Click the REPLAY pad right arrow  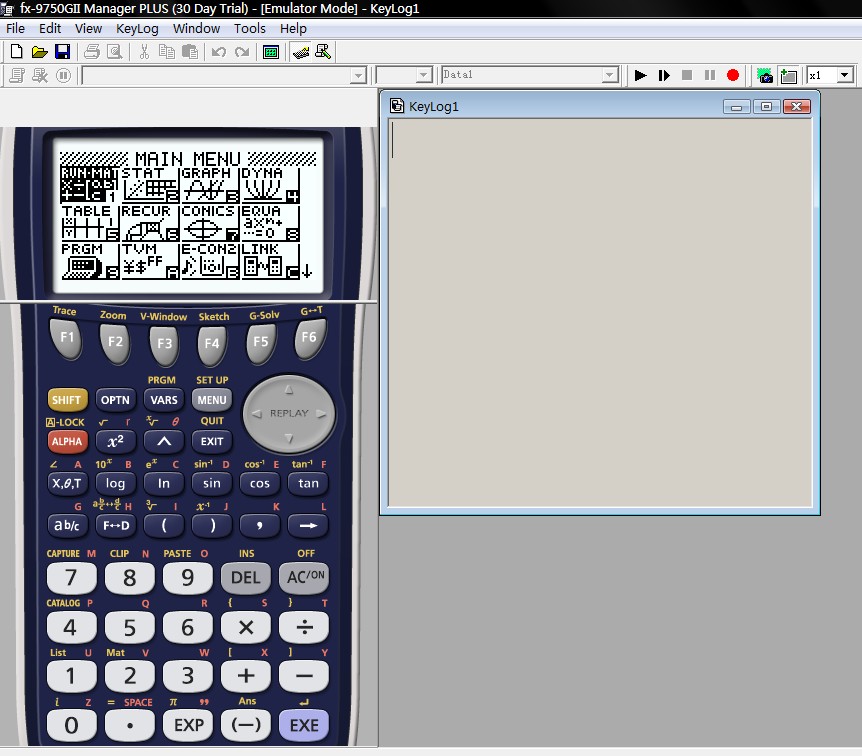(322, 413)
